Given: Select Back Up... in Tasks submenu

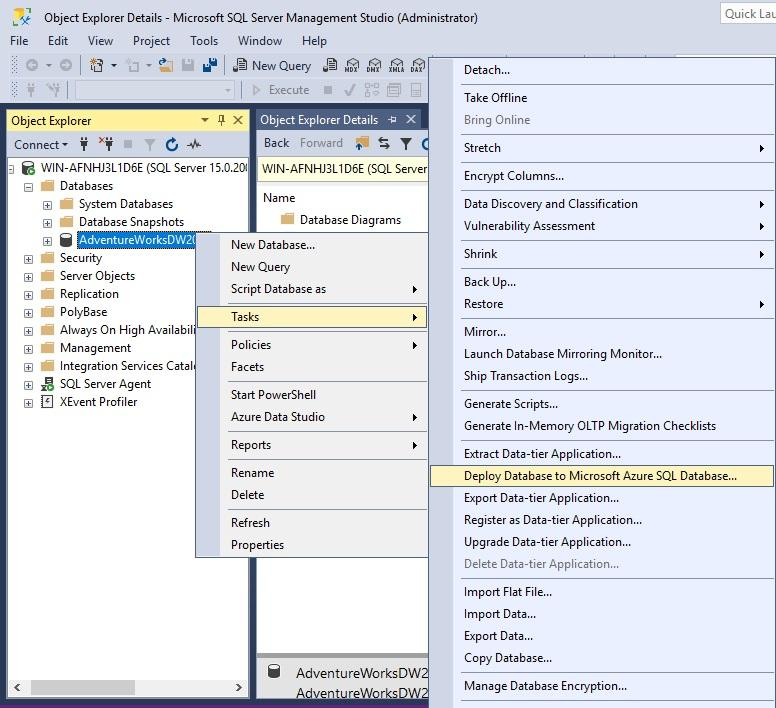Looking at the screenshot, I should [601, 282].
